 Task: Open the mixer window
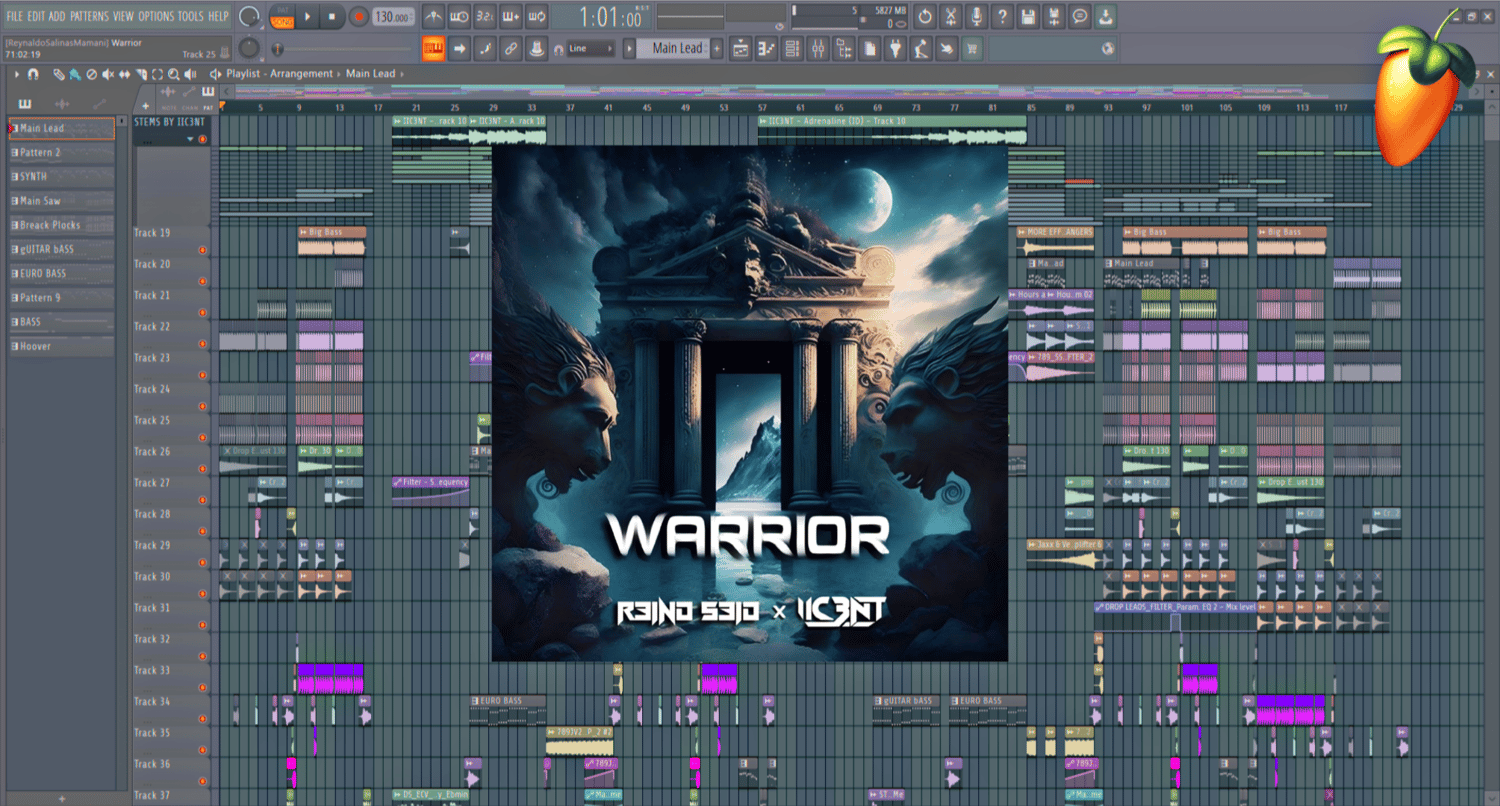click(x=819, y=48)
